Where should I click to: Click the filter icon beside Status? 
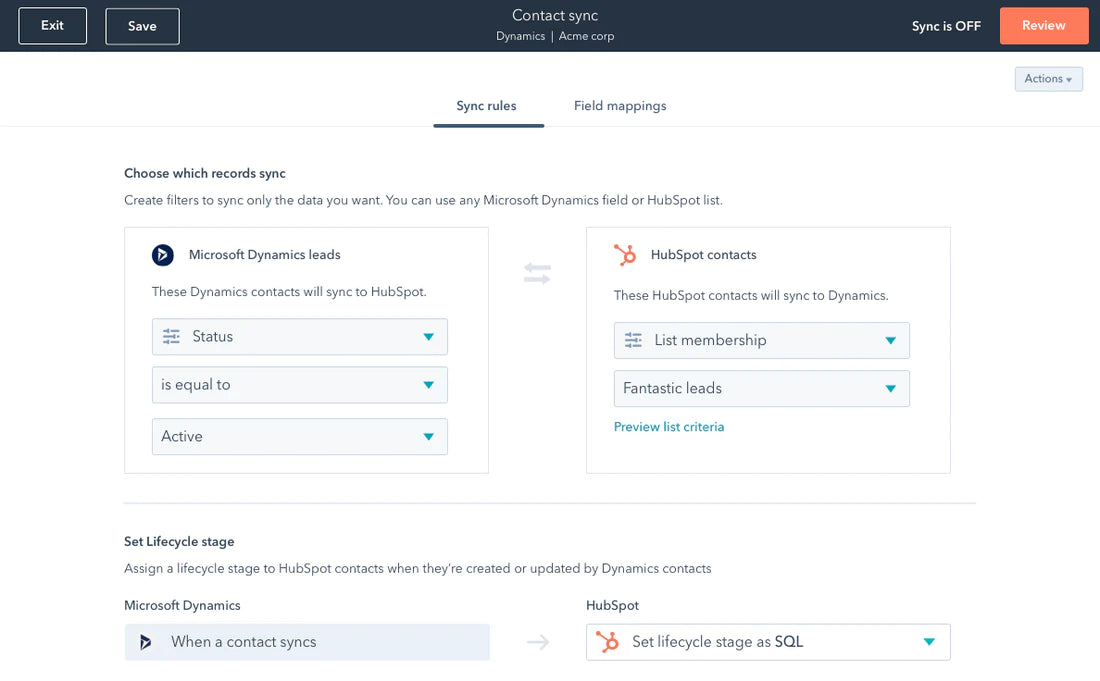coord(171,337)
